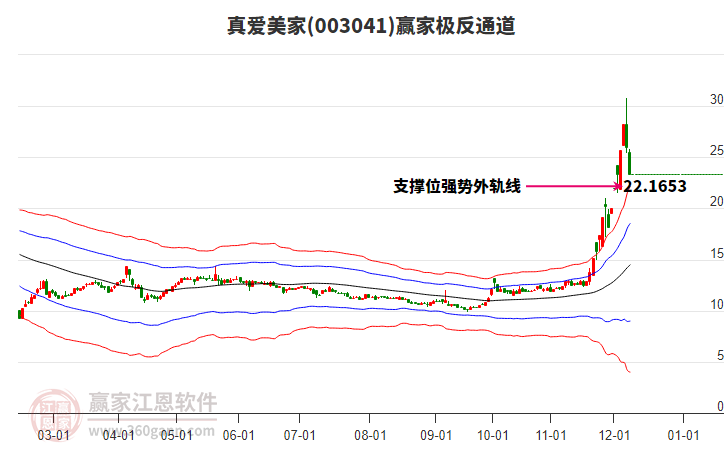Click the label 支撑位强势外轨线
Screen dimensions: 726x450
[457, 186]
